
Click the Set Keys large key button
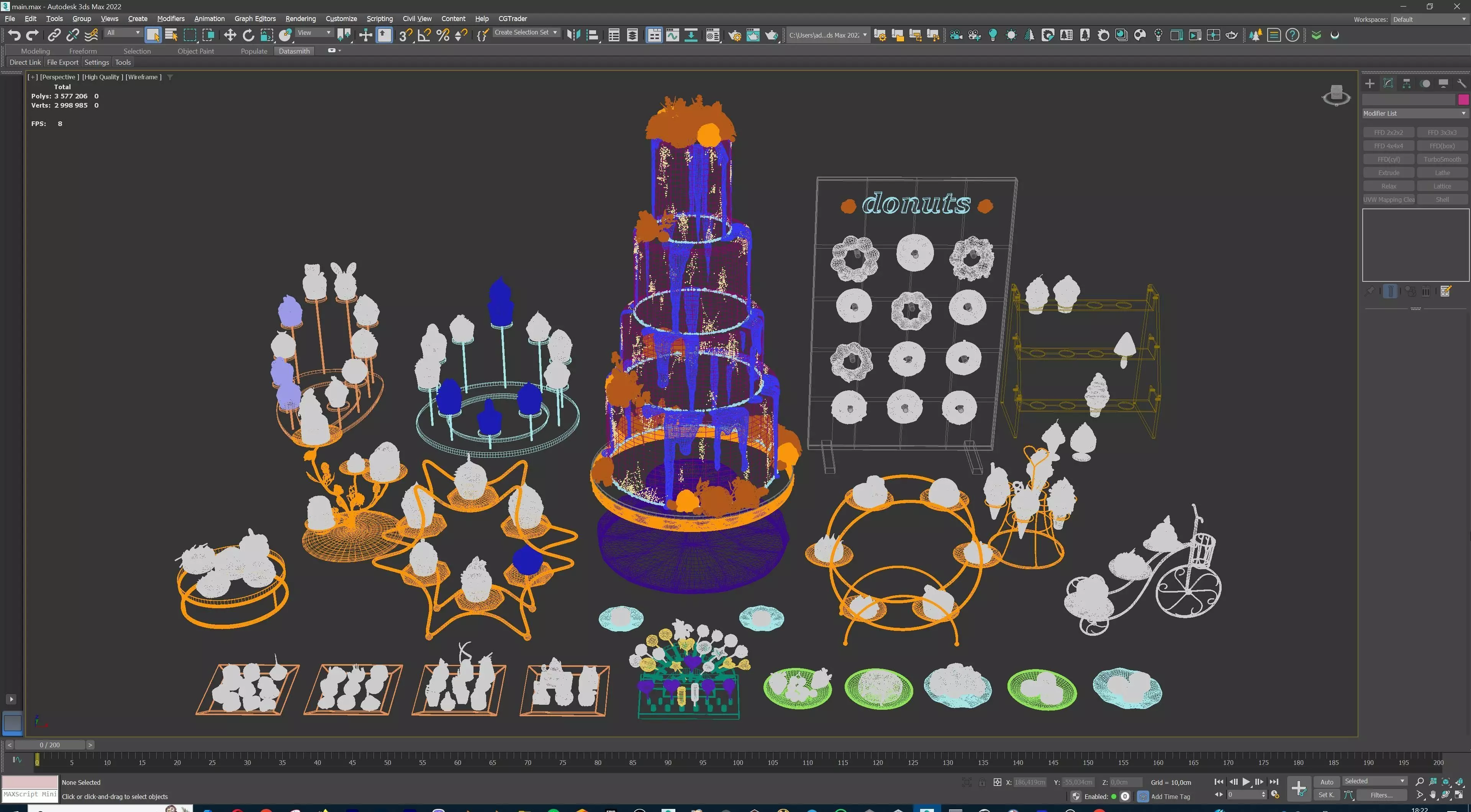pyautogui.click(x=1299, y=788)
